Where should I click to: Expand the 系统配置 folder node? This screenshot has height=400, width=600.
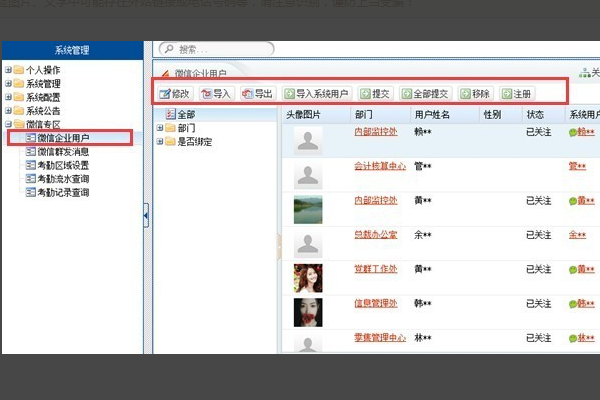click(8, 97)
